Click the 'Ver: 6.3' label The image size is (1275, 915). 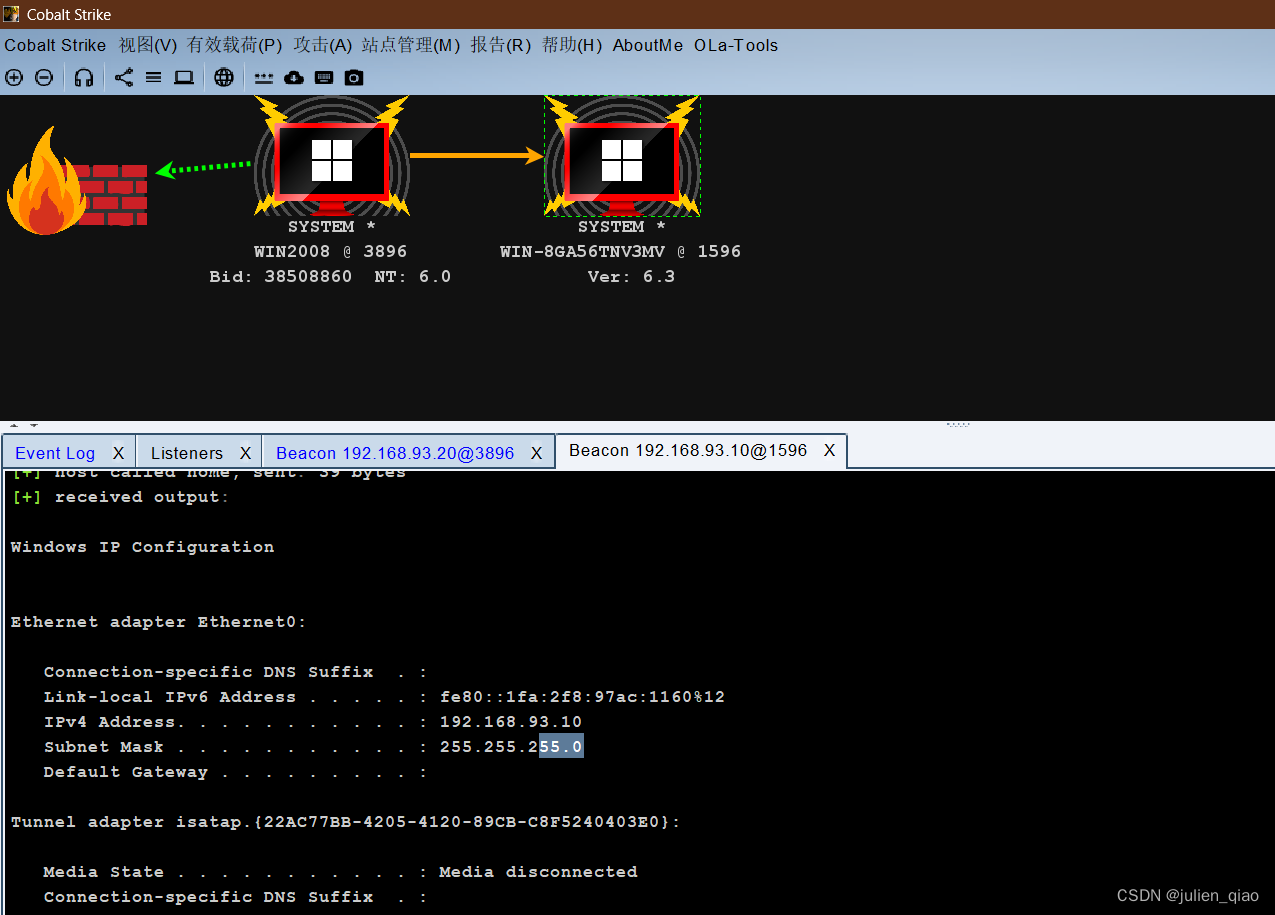631,277
